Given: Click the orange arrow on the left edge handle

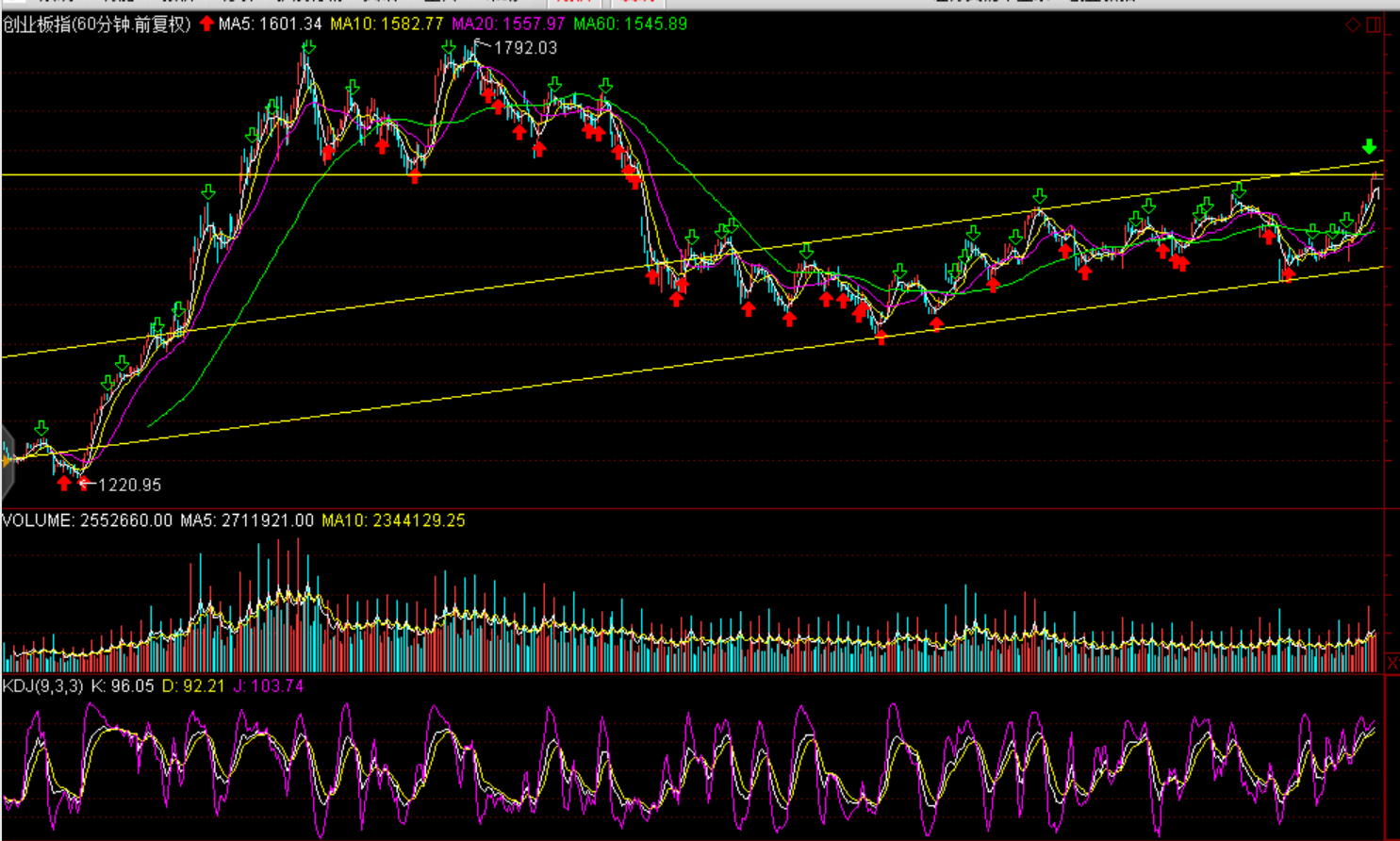Looking at the screenshot, I should (x=7, y=461).
